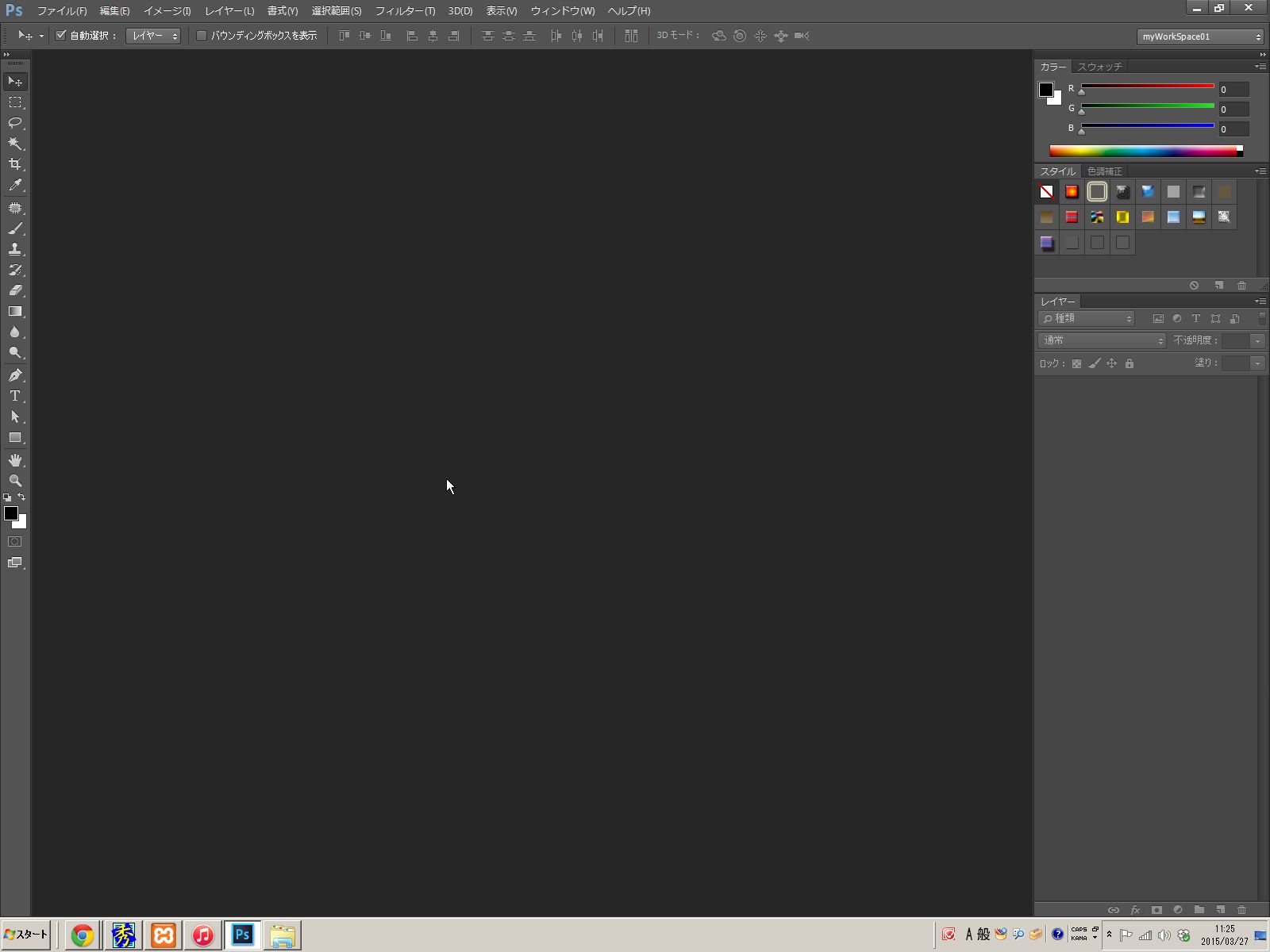This screenshot has width=1270, height=952.
Task: Open the 塗り fill dropdown arrow
Action: point(1257,363)
